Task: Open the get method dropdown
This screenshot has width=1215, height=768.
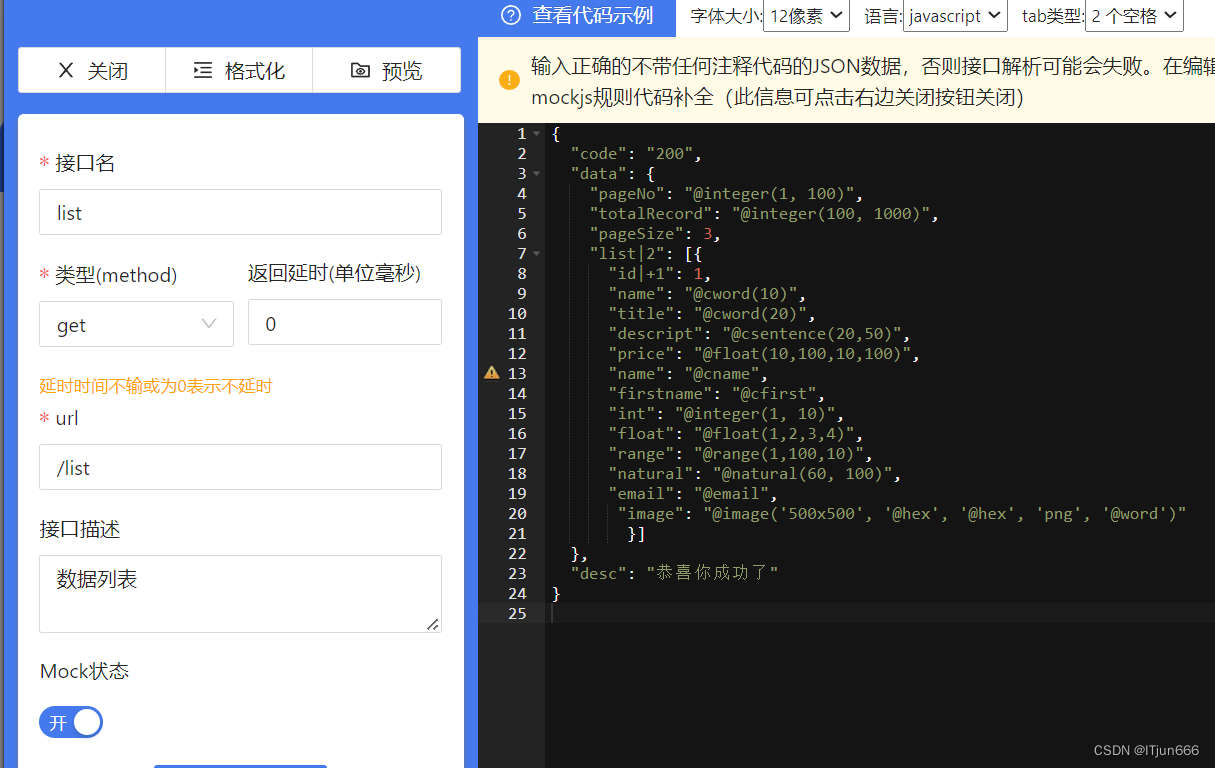Action: 136,323
